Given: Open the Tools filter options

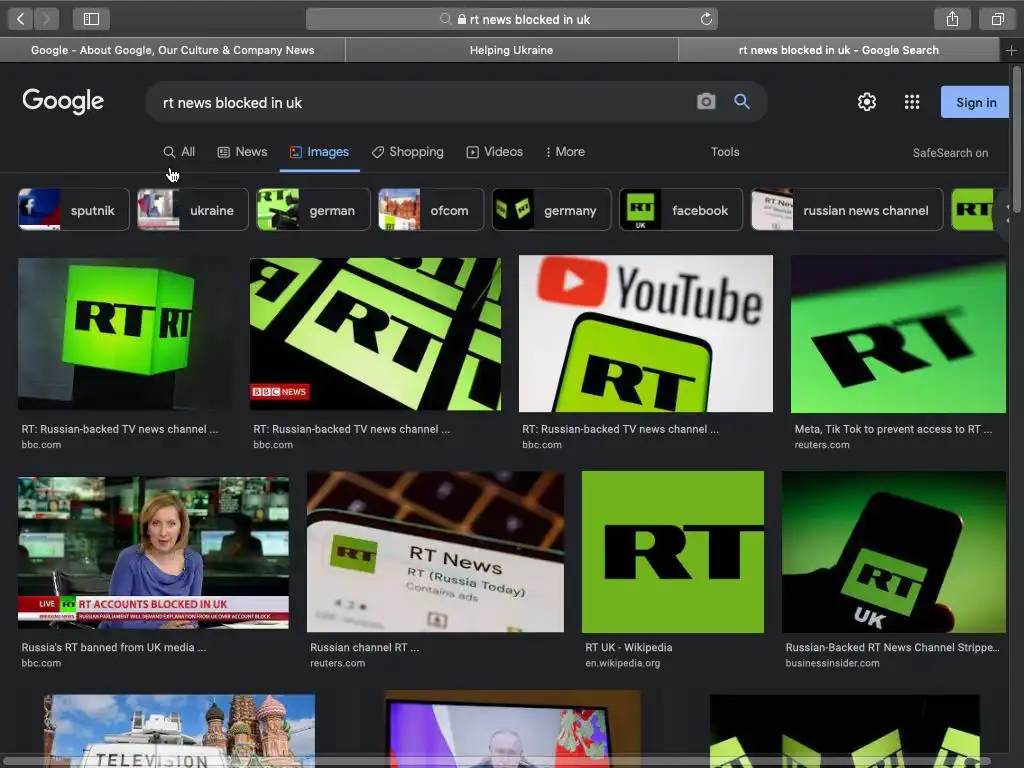Looking at the screenshot, I should click(x=725, y=152).
